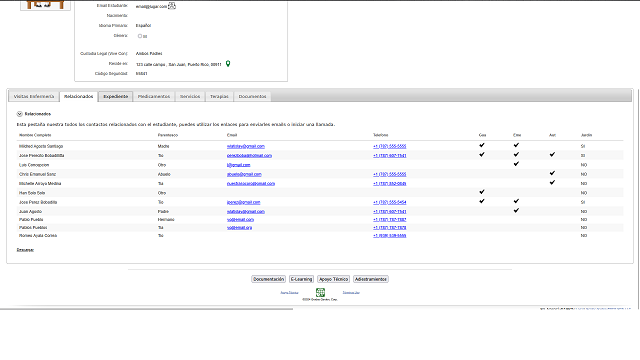Select the Han Solo Solo name cell
This screenshot has width=640, height=360.
tap(32, 193)
